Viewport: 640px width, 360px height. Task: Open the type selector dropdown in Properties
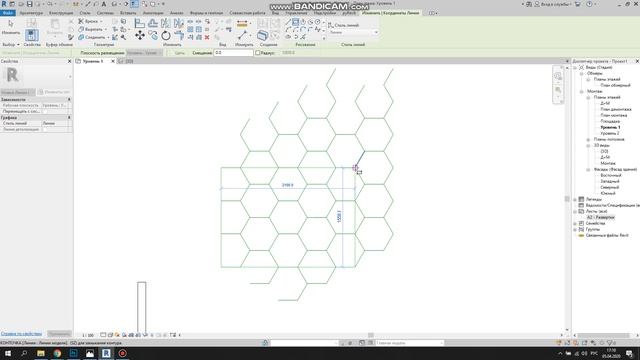pos(70,76)
